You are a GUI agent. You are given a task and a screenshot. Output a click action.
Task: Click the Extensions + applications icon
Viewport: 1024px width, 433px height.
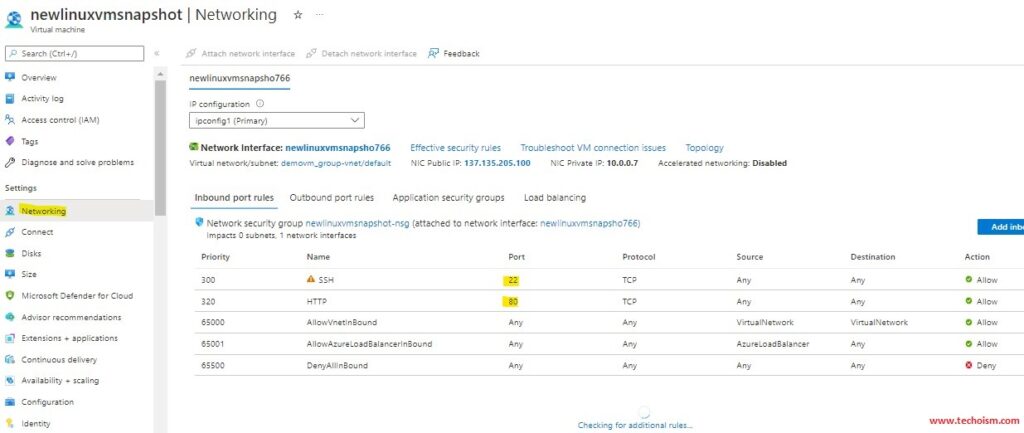(x=10, y=338)
